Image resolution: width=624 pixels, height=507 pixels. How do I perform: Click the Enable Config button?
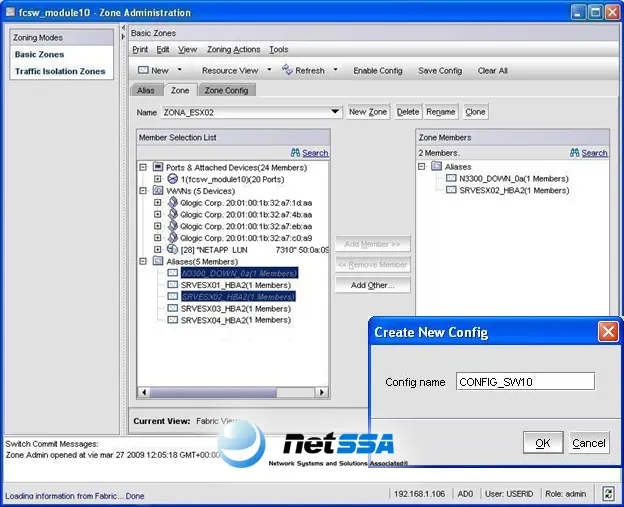click(378, 70)
